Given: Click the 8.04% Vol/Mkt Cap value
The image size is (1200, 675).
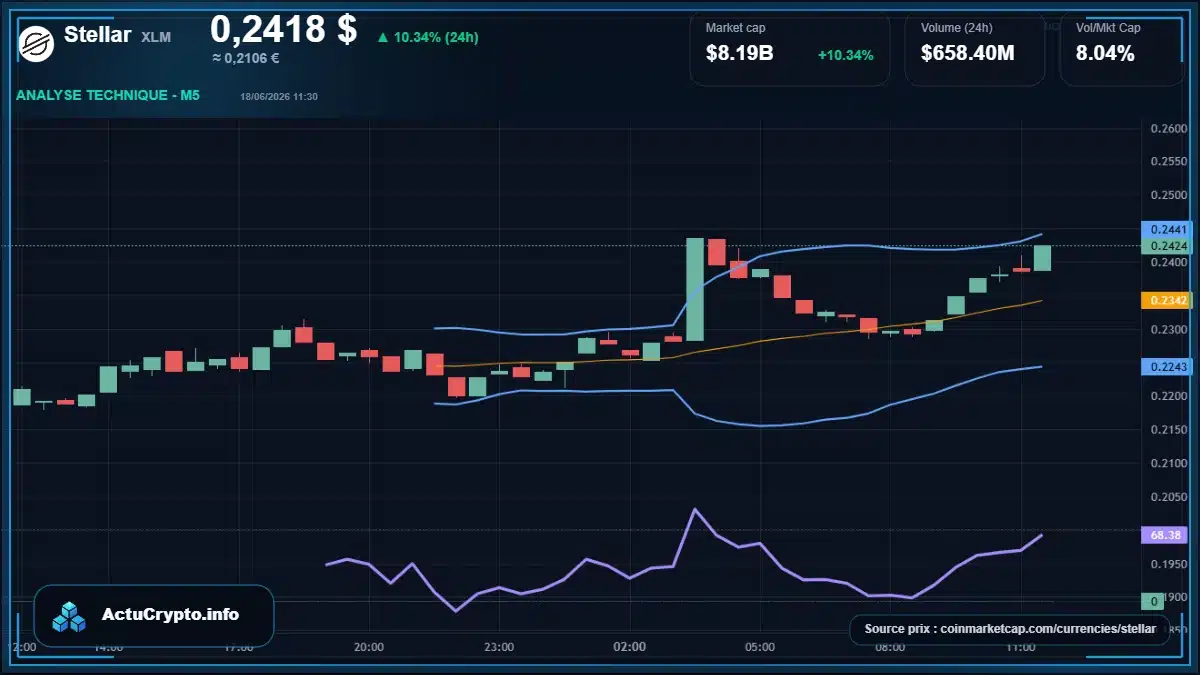Looking at the screenshot, I should click(x=1105, y=54).
